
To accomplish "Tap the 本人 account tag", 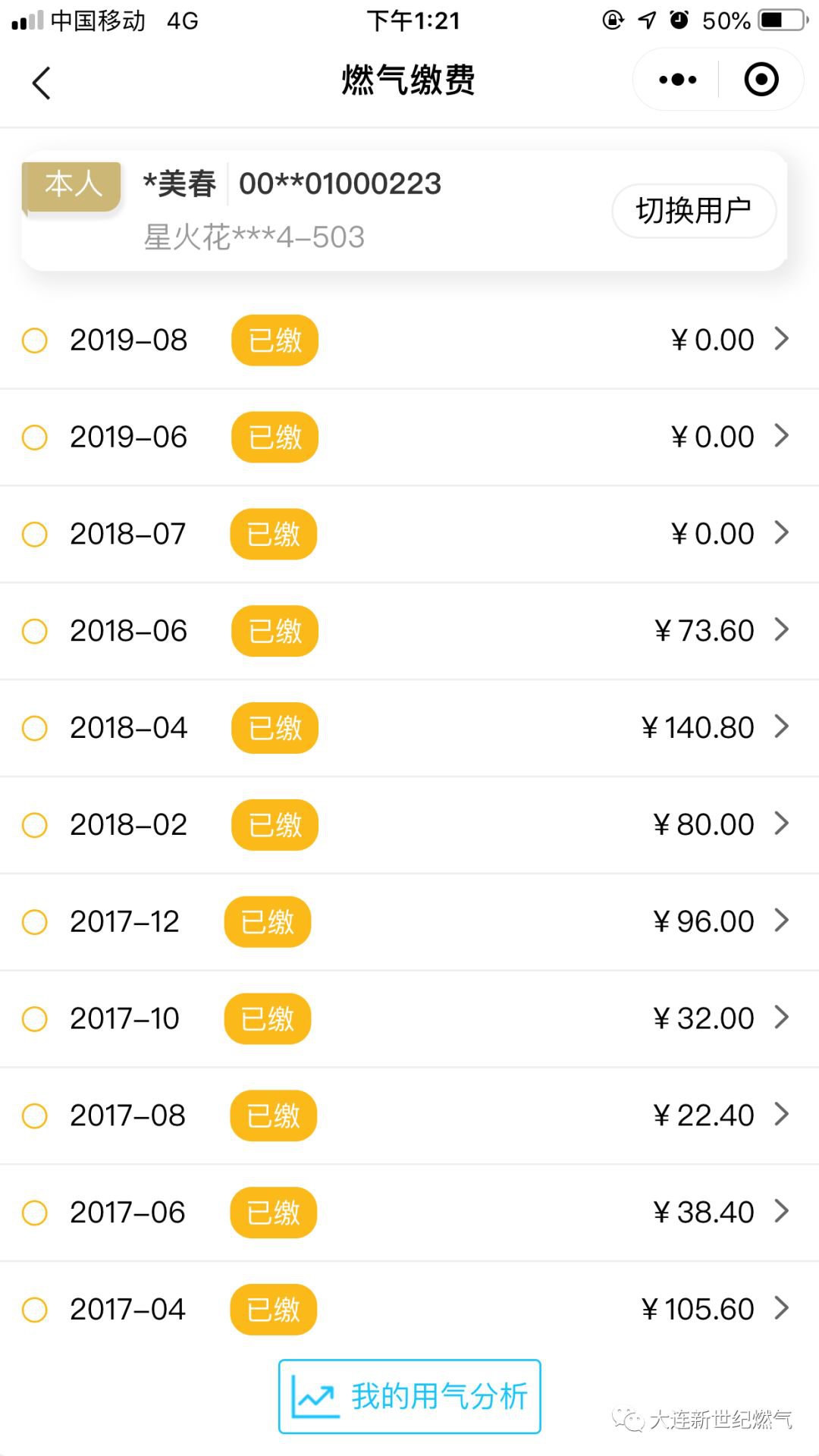I will point(73,184).
